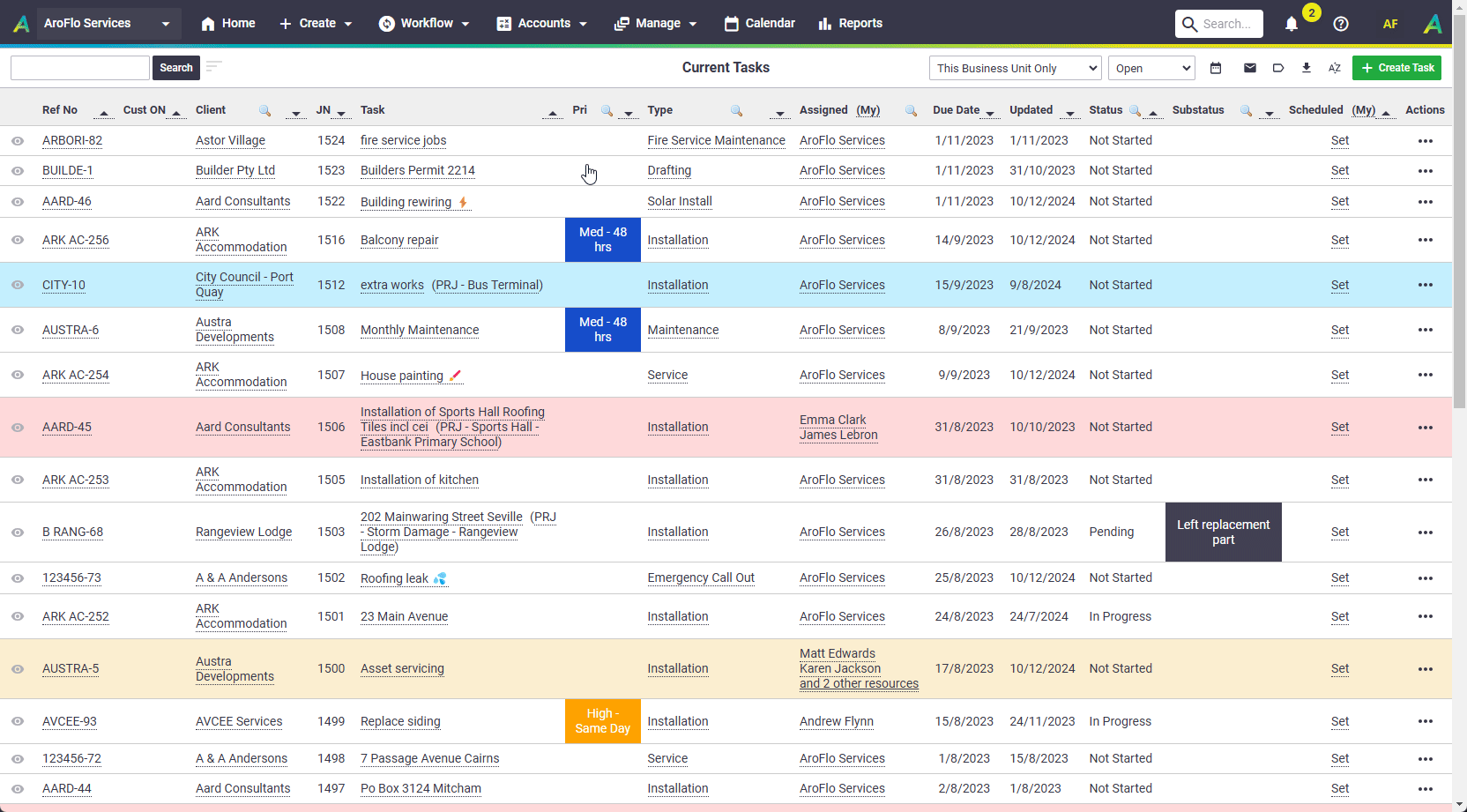This screenshot has height=812, width=1467.
Task: Open the Workflow menu
Action: coord(424,23)
